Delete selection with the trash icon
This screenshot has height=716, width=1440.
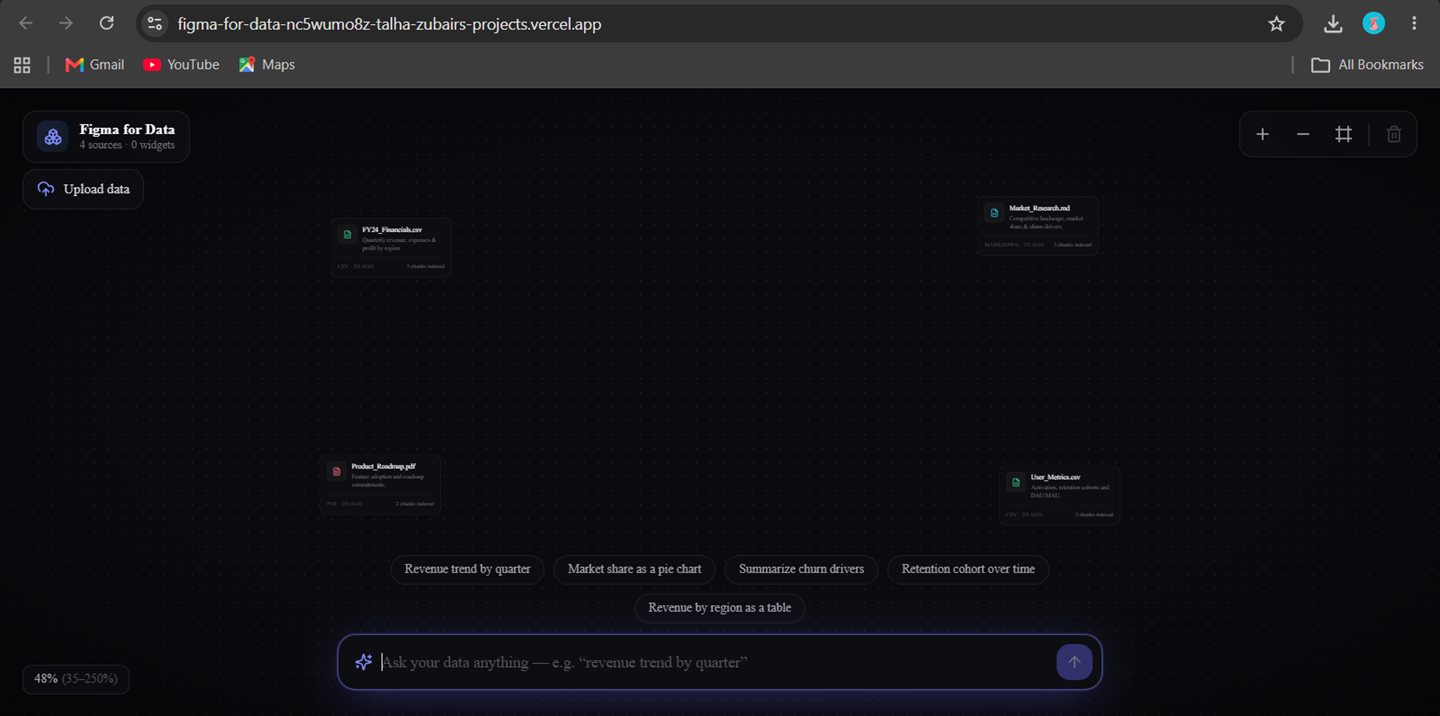click(x=1394, y=134)
